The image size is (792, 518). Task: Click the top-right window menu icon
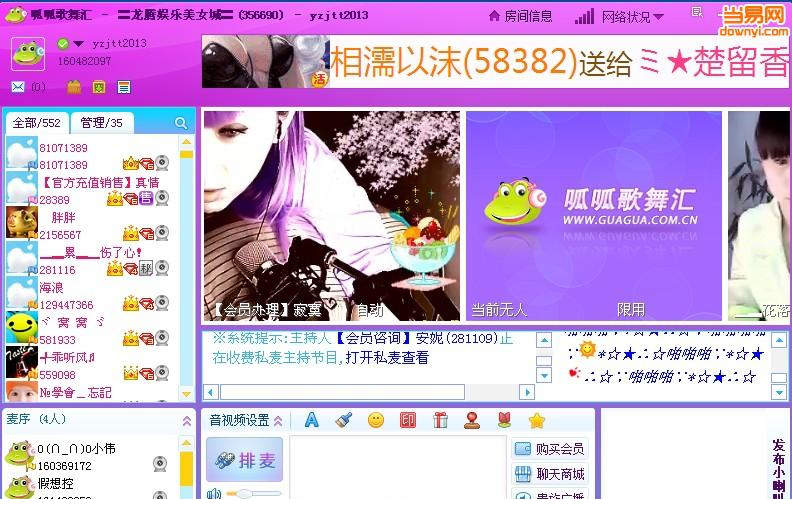(x=697, y=12)
